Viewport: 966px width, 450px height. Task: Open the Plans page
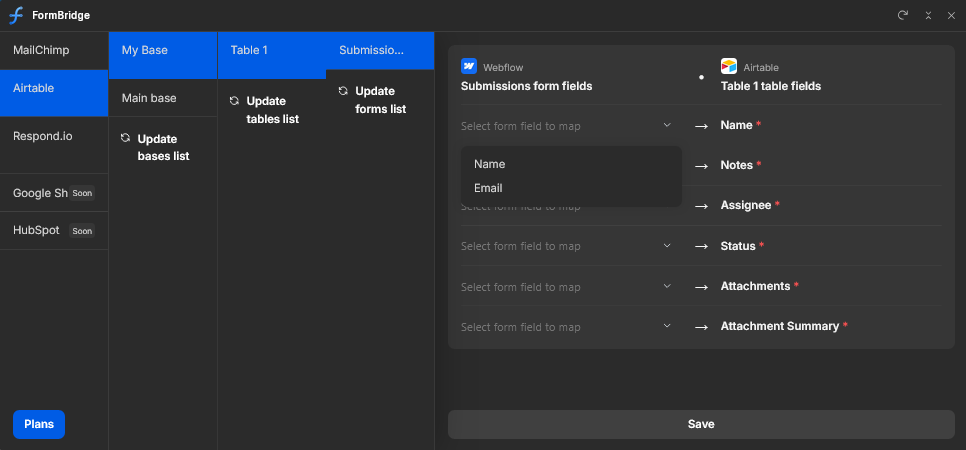39,424
